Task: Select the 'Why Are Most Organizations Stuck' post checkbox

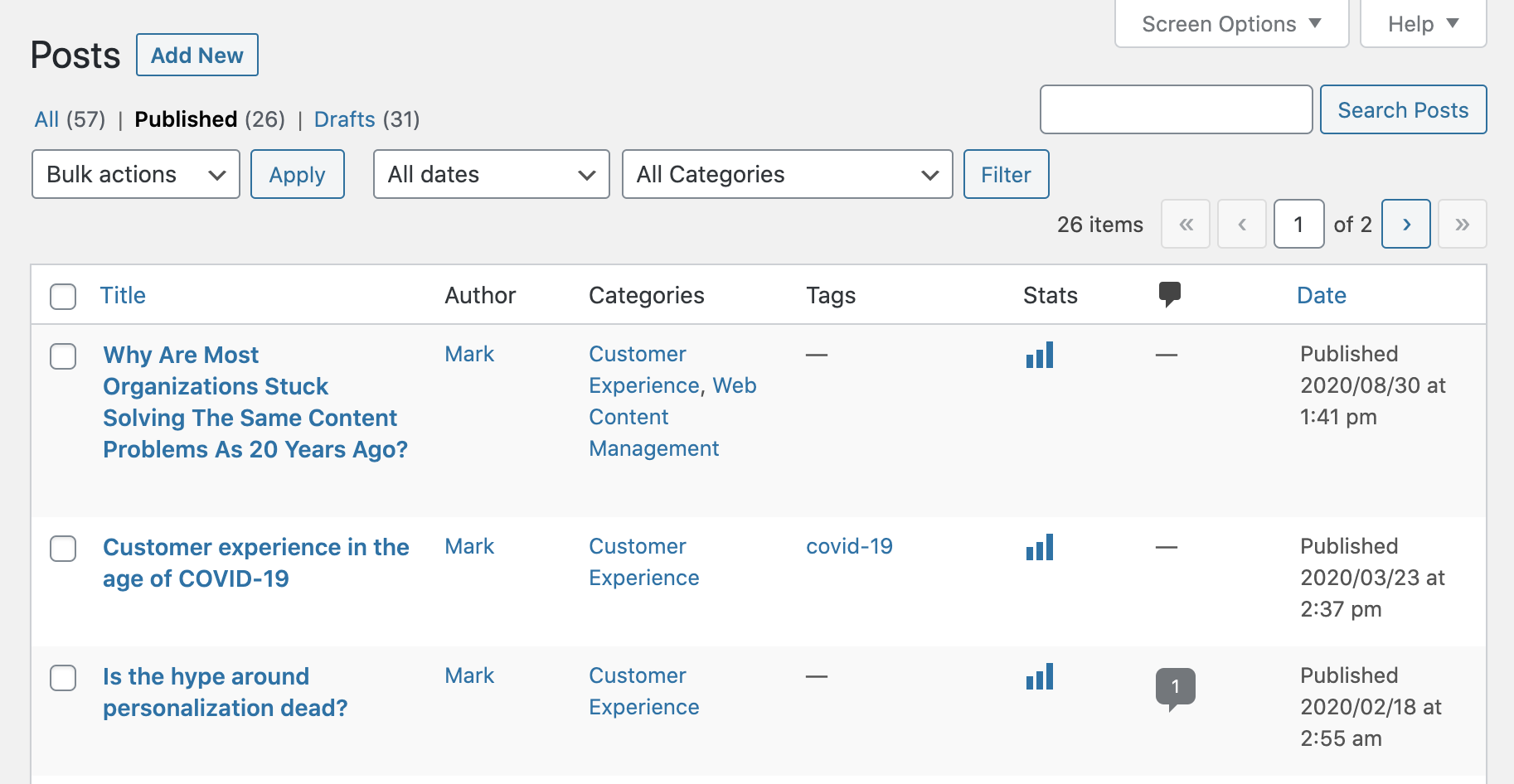Action: pos(63,356)
